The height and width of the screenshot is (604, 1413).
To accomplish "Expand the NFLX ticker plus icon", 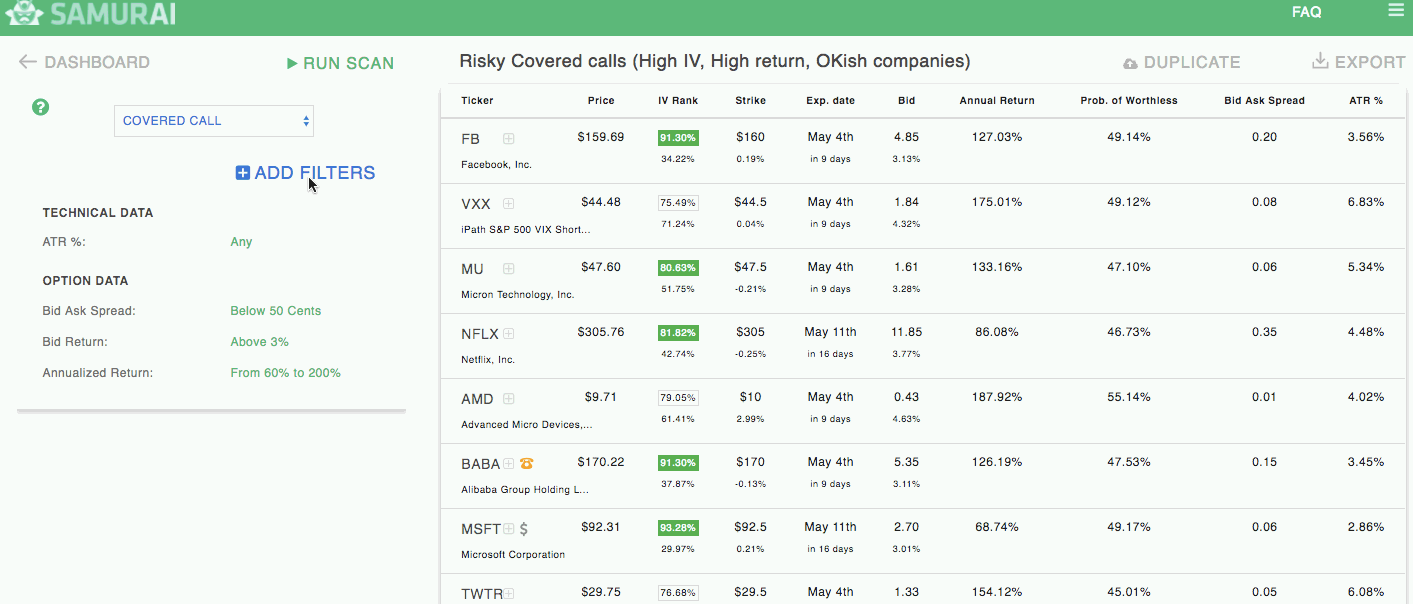I will point(509,333).
